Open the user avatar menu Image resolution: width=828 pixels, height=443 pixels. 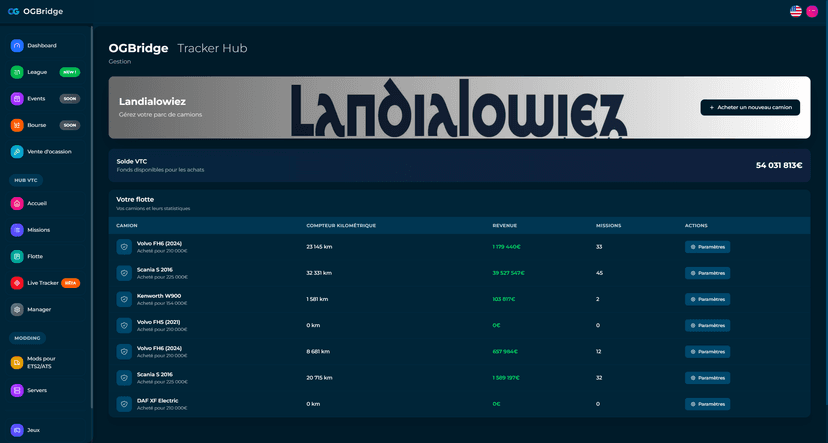coord(812,11)
